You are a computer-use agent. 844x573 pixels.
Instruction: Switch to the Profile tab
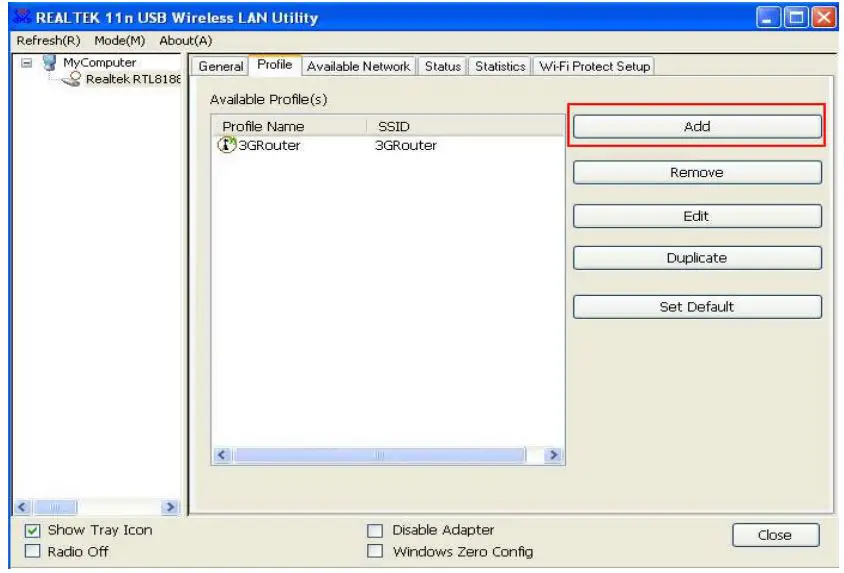tap(275, 65)
